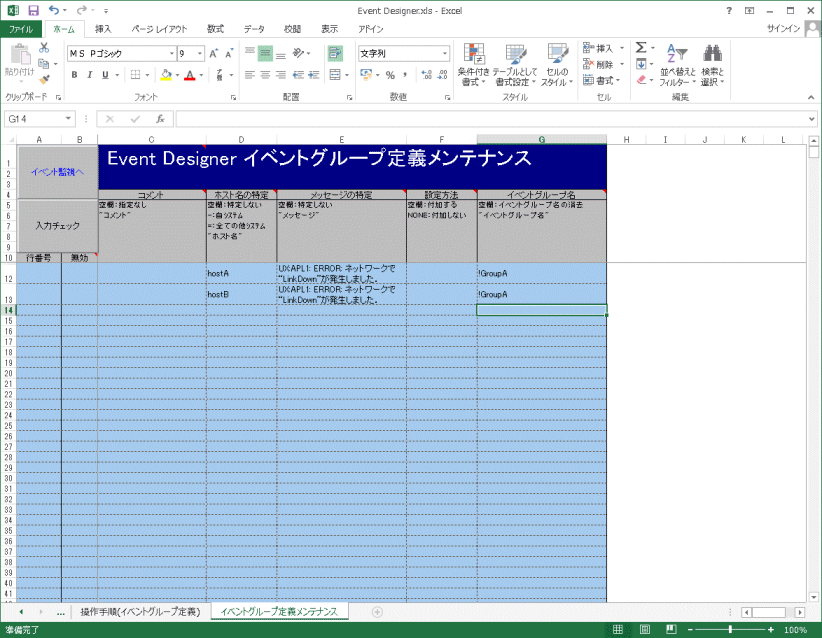Apply percent style
Image resolution: width=822 pixels, height=638 pixels.
pyautogui.click(x=390, y=75)
